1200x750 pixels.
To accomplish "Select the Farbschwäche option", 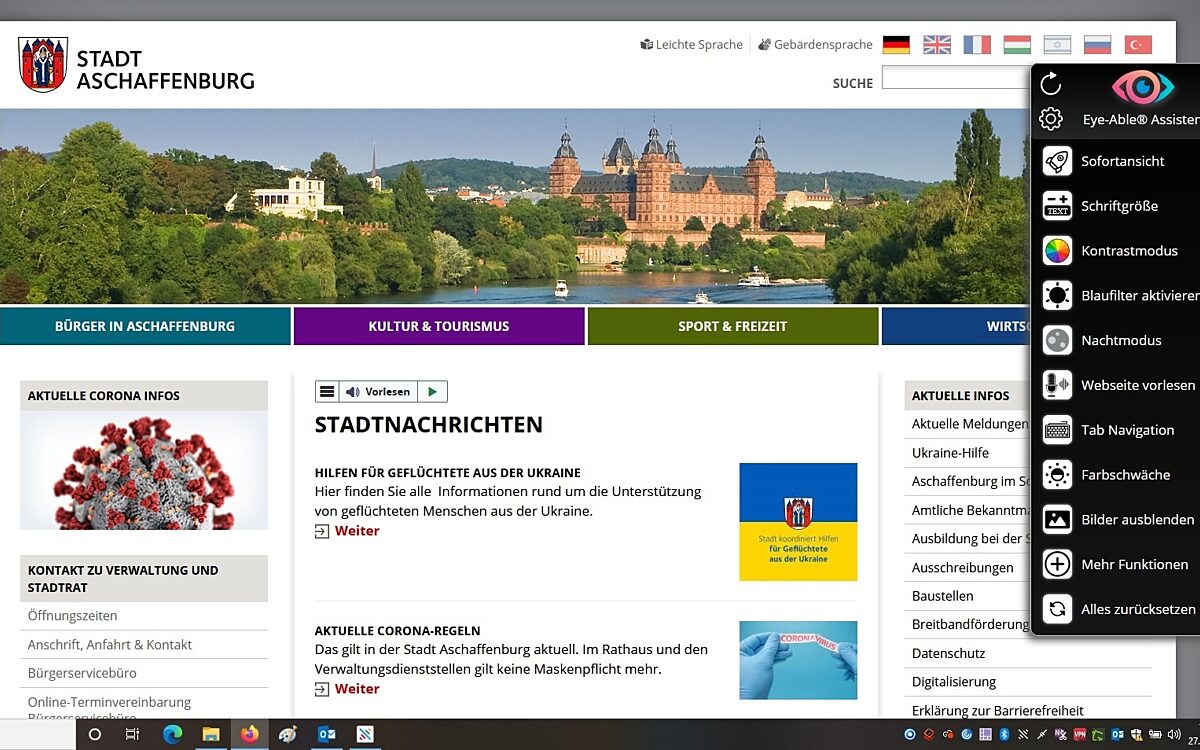I will [1057, 475].
